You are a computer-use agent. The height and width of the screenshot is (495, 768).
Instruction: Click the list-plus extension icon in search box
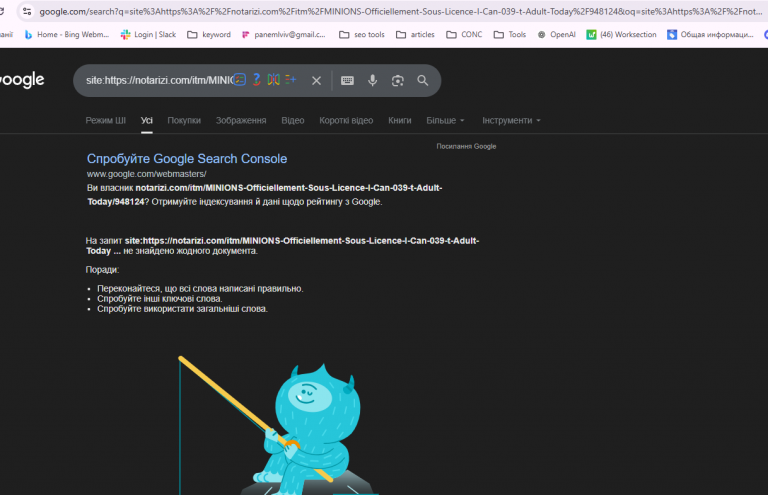pyautogui.click(x=290, y=79)
